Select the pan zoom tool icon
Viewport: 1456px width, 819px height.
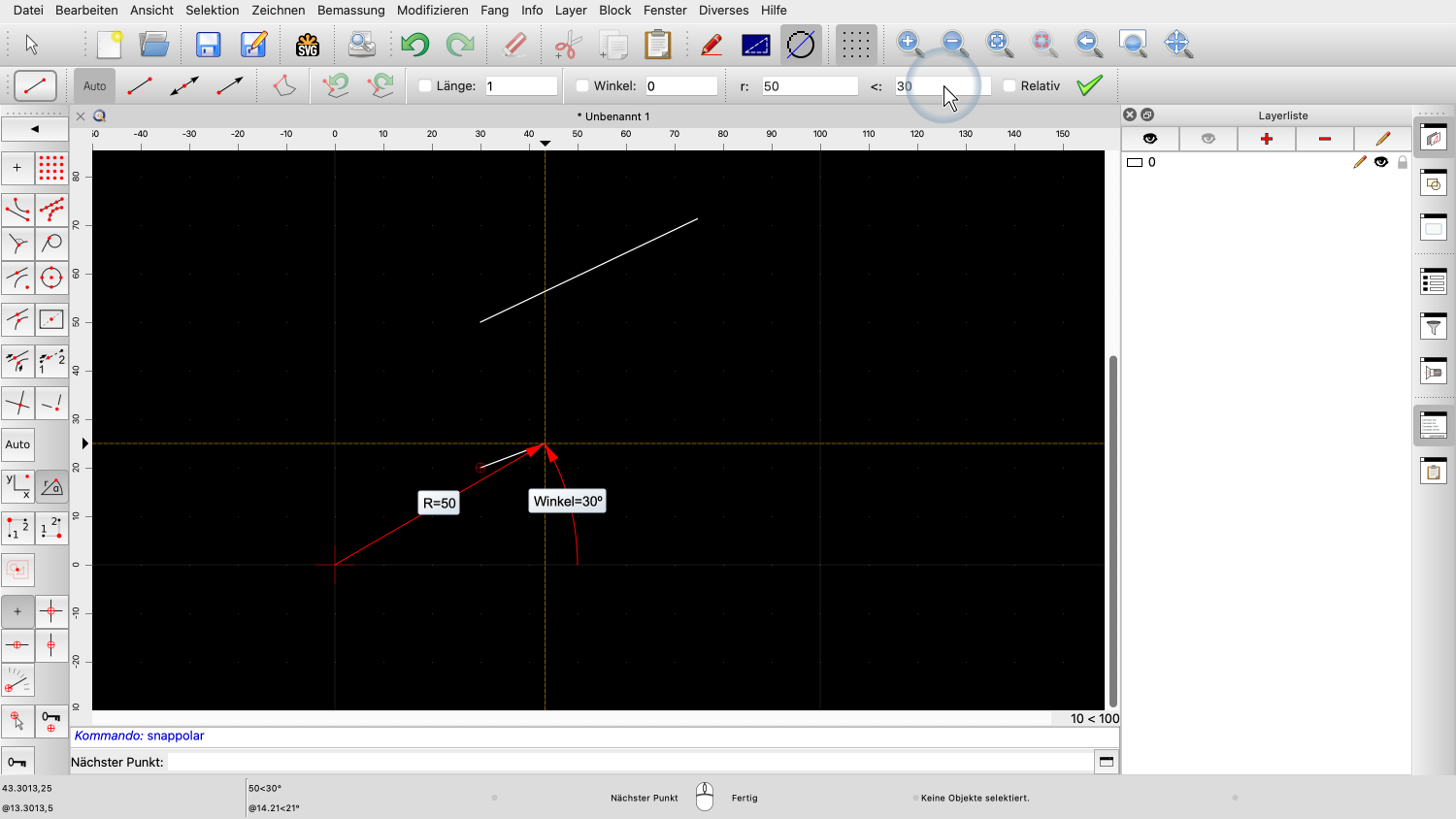1177,44
